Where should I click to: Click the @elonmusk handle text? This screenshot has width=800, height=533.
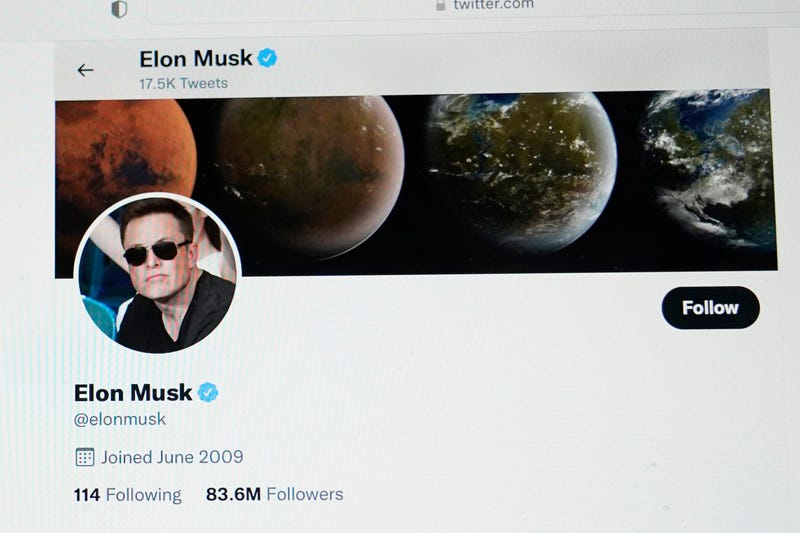(x=120, y=419)
